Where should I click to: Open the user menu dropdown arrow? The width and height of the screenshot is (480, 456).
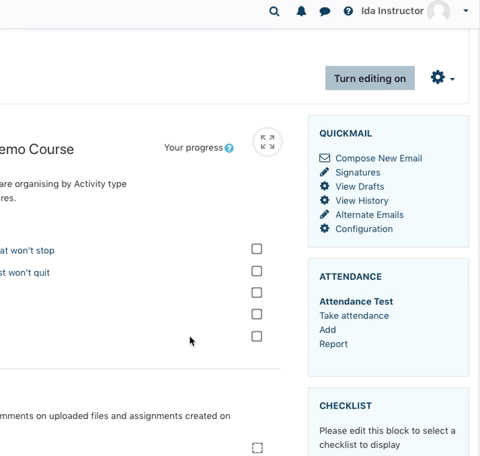[x=466, y=11]
